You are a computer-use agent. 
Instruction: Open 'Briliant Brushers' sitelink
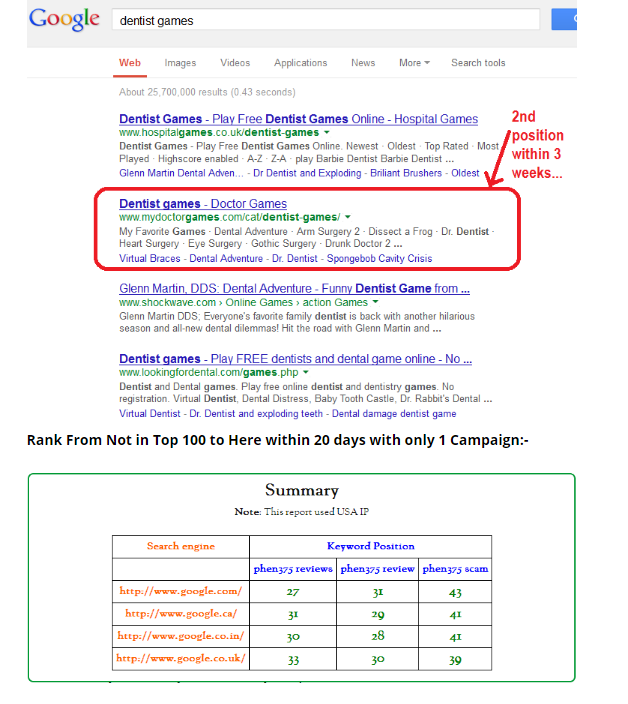(x=406, y=173)
